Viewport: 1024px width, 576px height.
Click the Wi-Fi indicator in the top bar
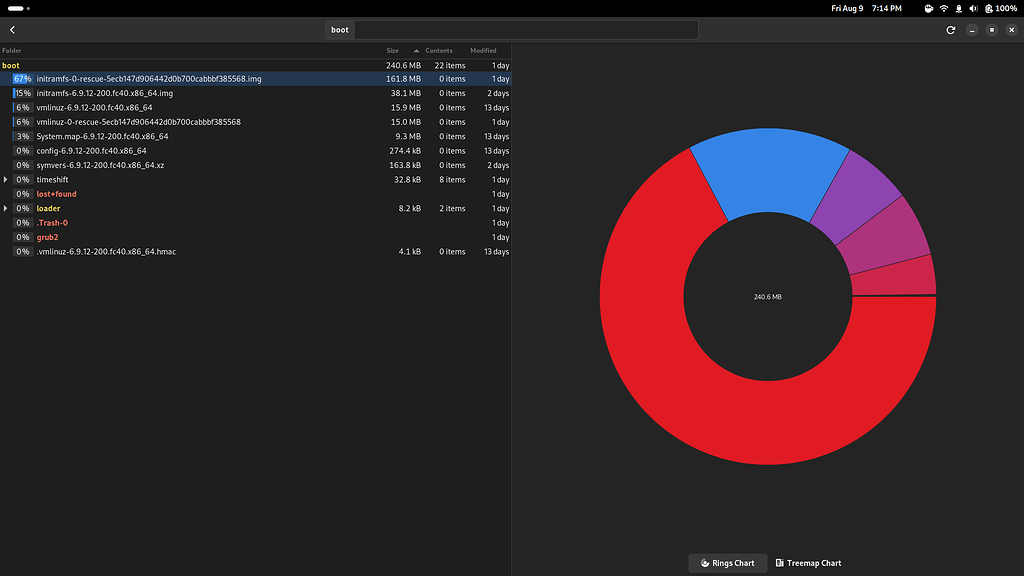[944, 8]
